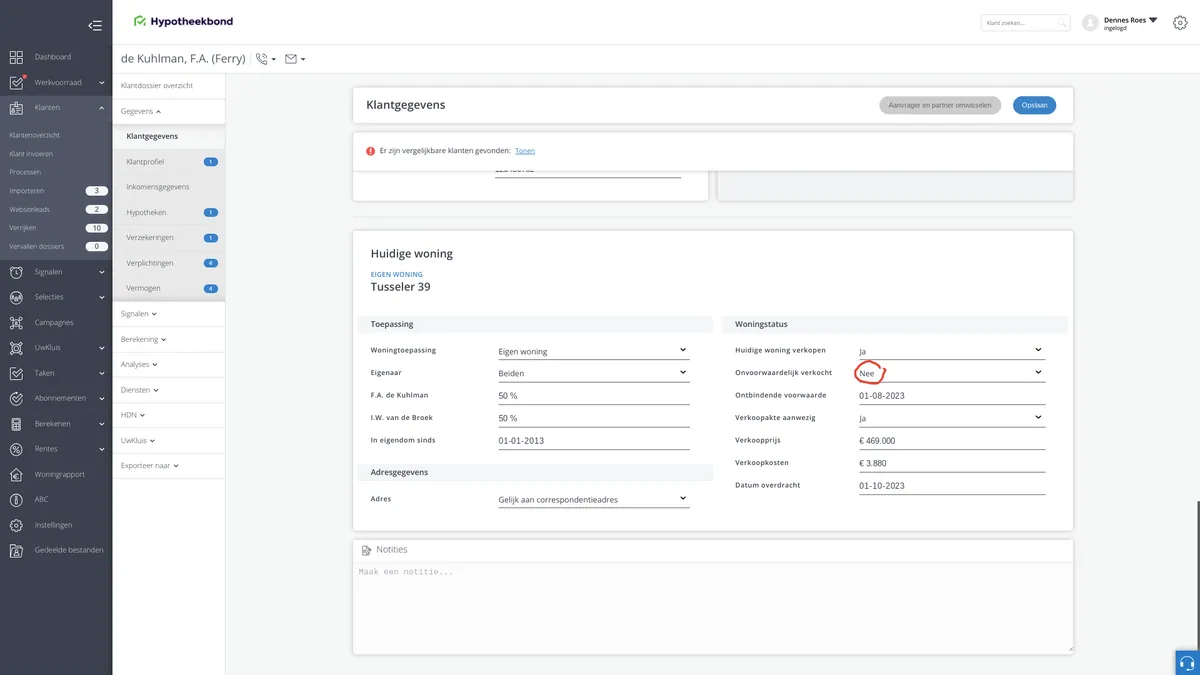Click the phone icon next to client name
The image size is (1200, 675).
tap(262, 59)
